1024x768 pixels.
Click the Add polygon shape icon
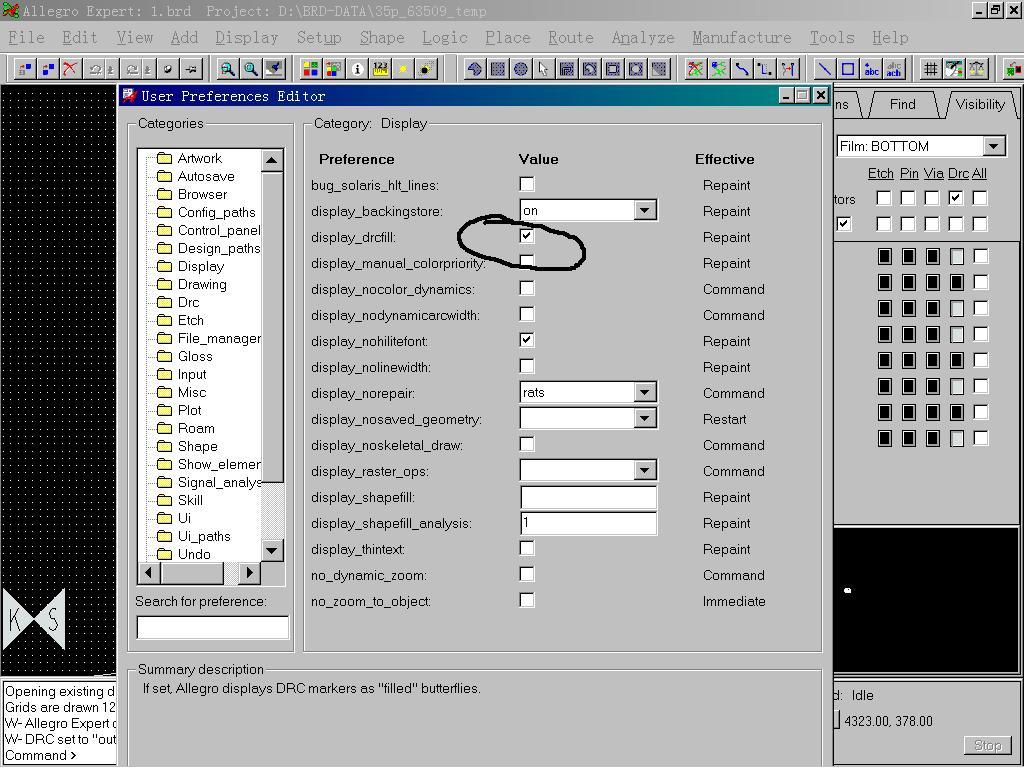475,69
